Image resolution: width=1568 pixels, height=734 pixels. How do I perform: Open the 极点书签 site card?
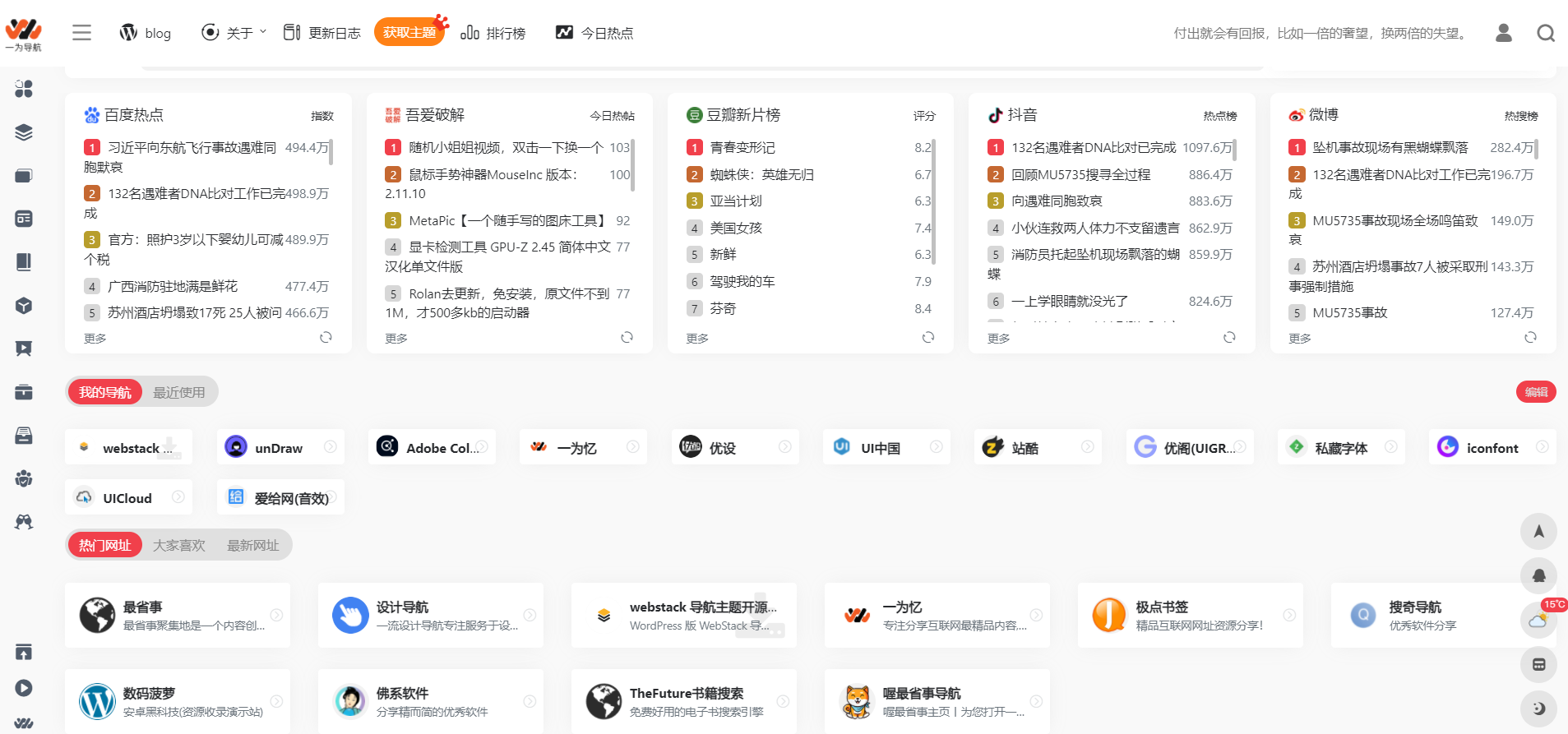click(1191, 615)
